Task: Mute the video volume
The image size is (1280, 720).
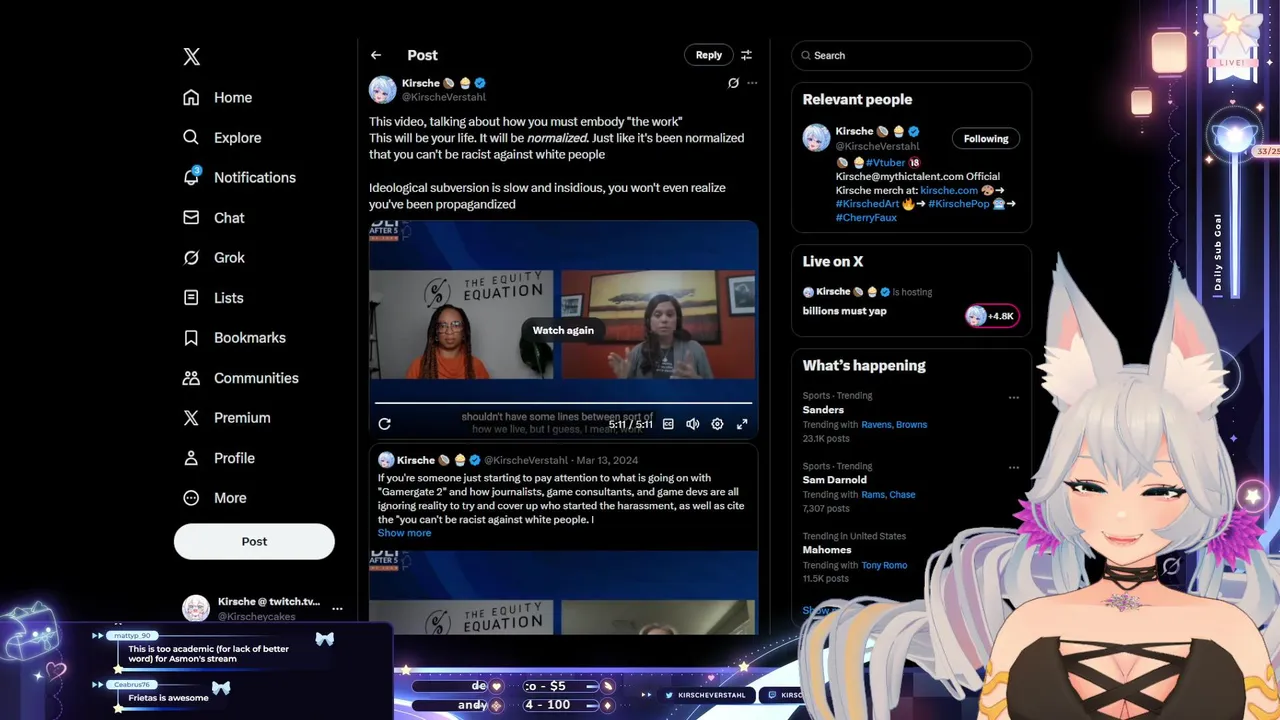Action: point(692,424)
